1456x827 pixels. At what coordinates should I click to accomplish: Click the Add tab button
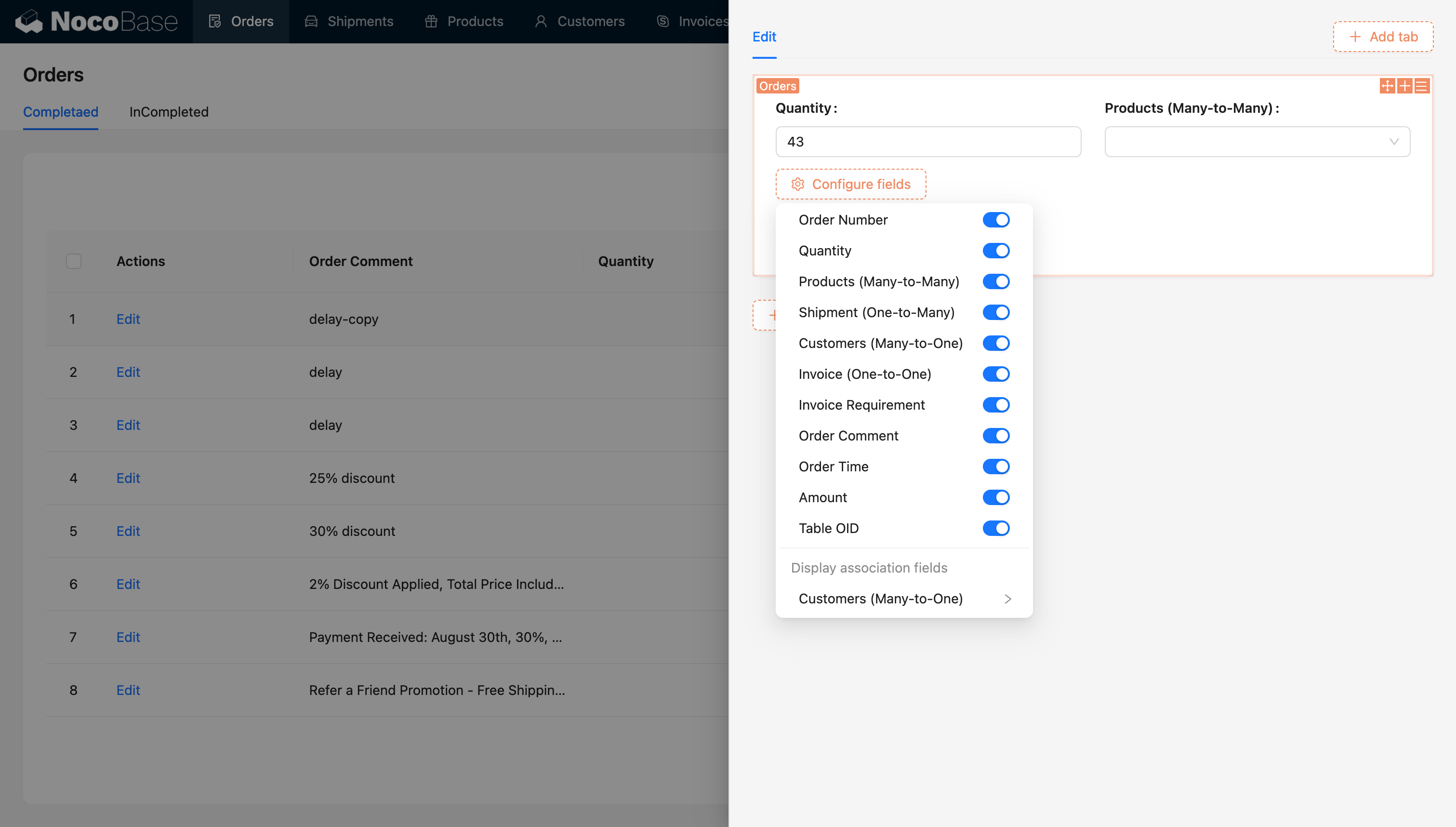(x=1383, y=37)
